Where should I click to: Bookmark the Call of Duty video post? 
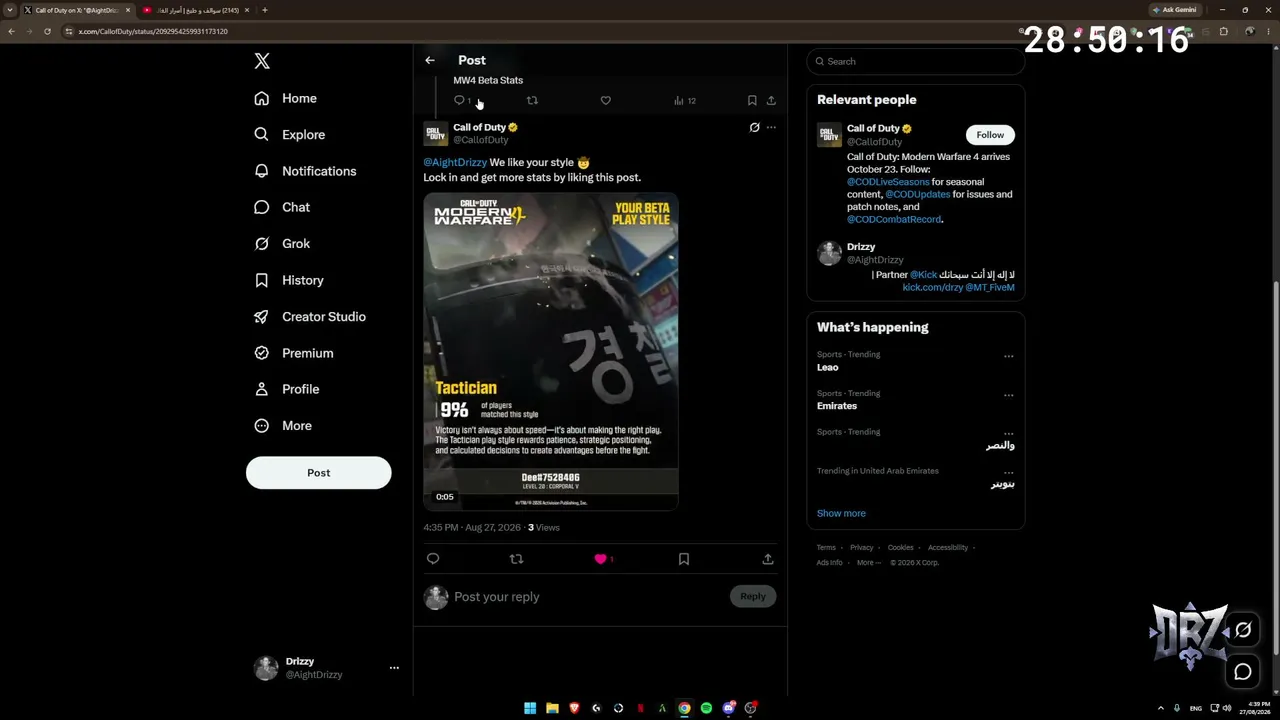(x=684, y=559)
